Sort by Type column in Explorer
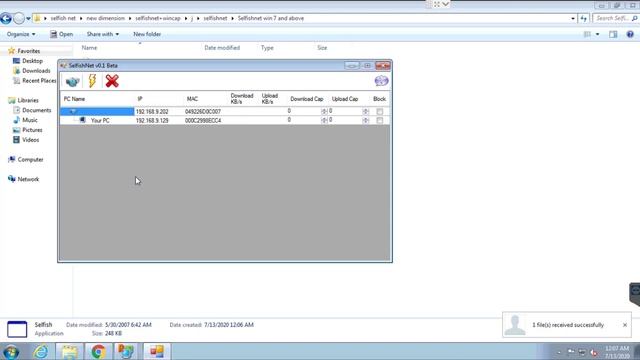 click(267, 48)
